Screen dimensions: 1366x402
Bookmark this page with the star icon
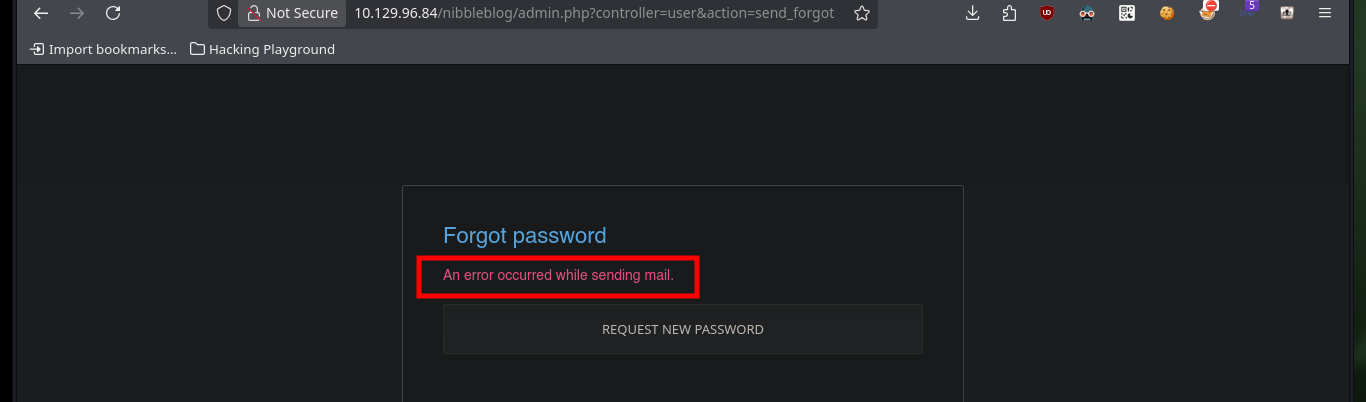pos(861,13)
